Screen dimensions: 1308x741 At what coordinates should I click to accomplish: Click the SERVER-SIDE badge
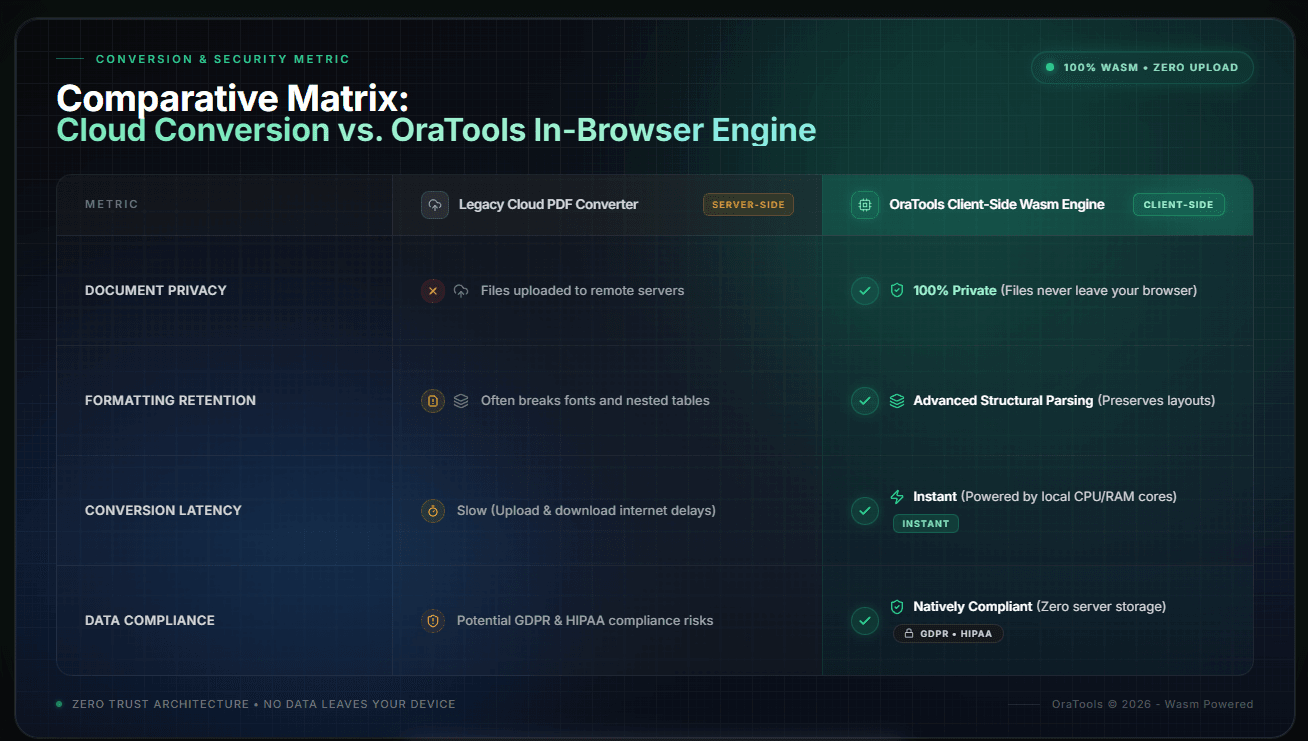coord(748,205)
